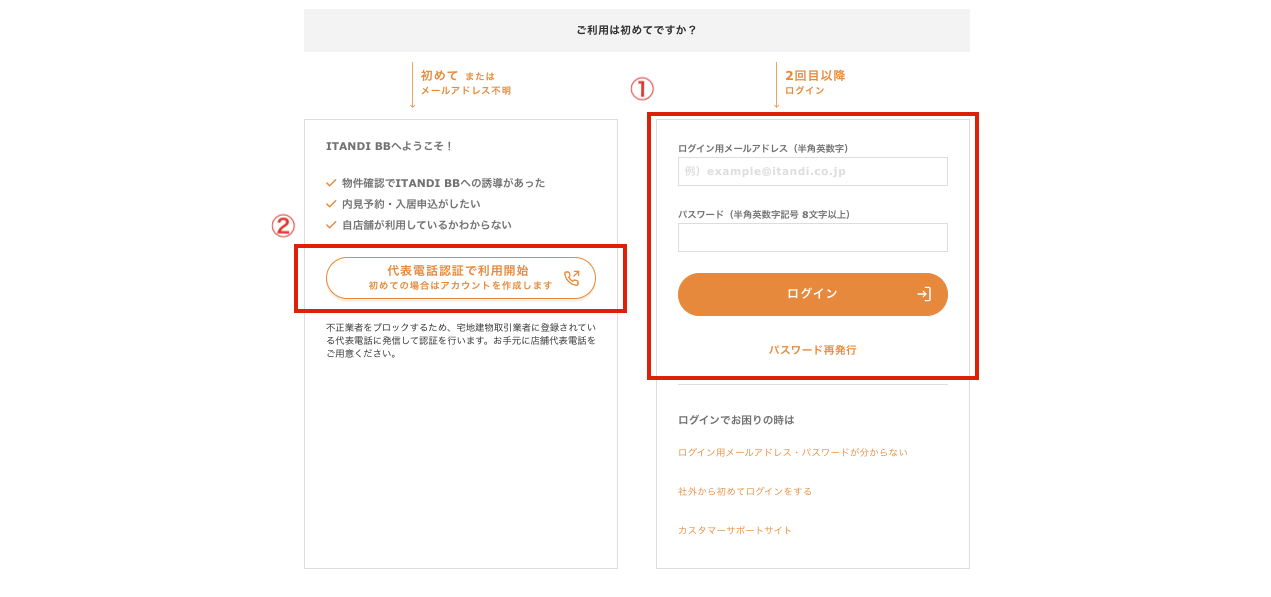Click the password input field
Image resolution: width=1271 pixels, height=597 pixels.
pyautogui.click(x=812, y=237)
